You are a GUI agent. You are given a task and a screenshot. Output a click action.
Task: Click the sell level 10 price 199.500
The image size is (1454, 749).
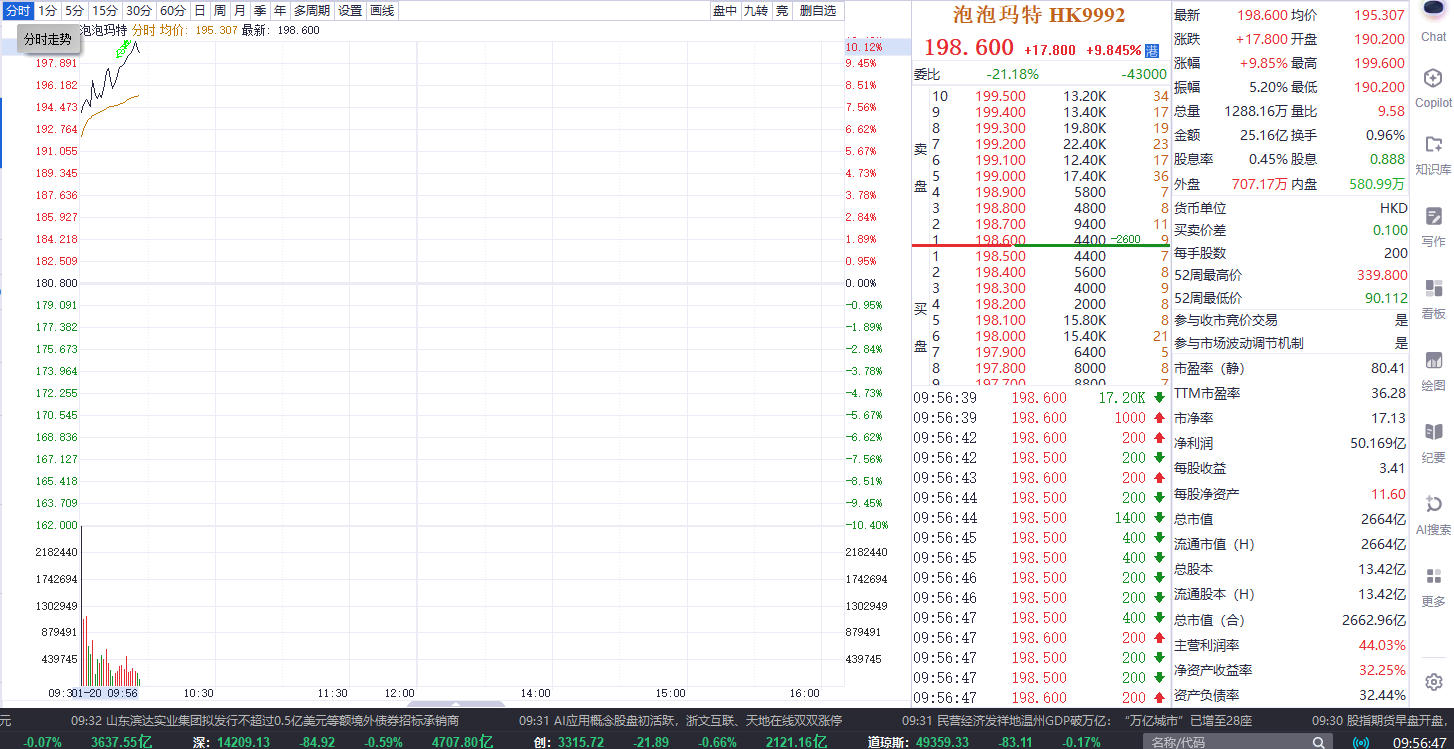point(999,96)
